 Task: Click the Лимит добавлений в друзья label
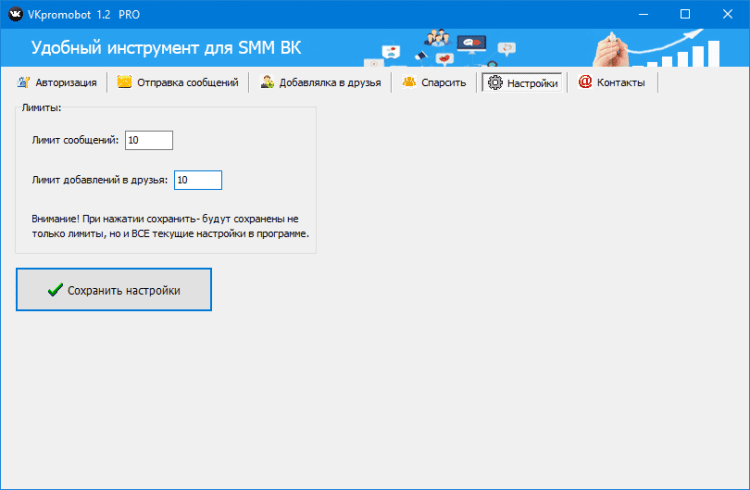coord(100,180)
